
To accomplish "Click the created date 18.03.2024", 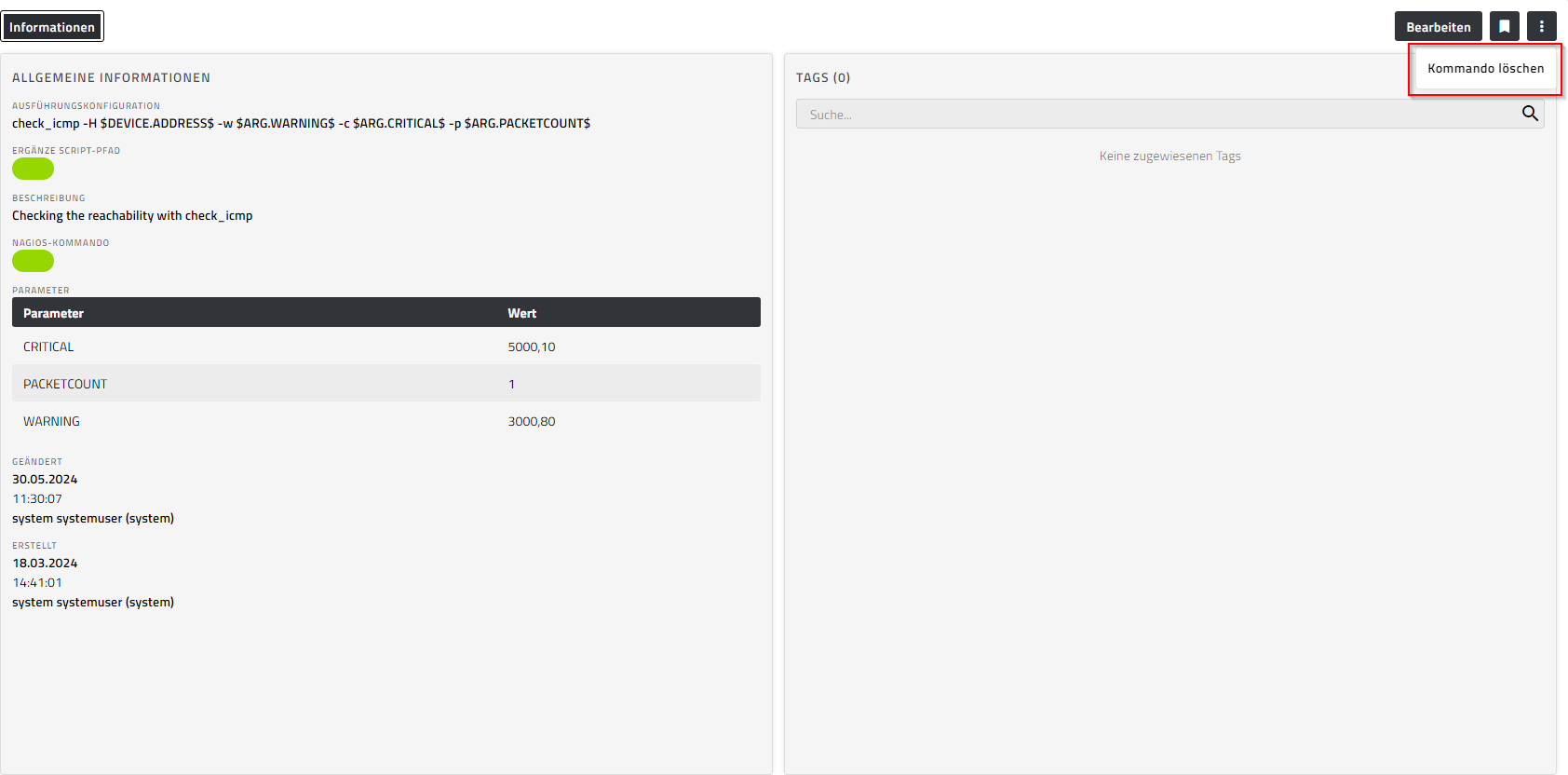I will coord(45,563).
